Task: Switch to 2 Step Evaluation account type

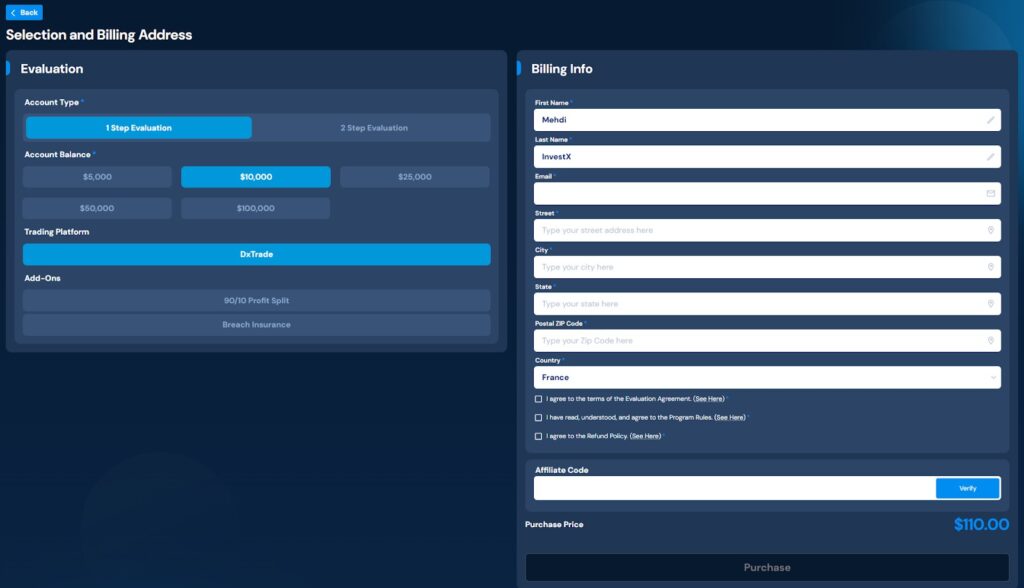Action: click(x=373, y=128)
